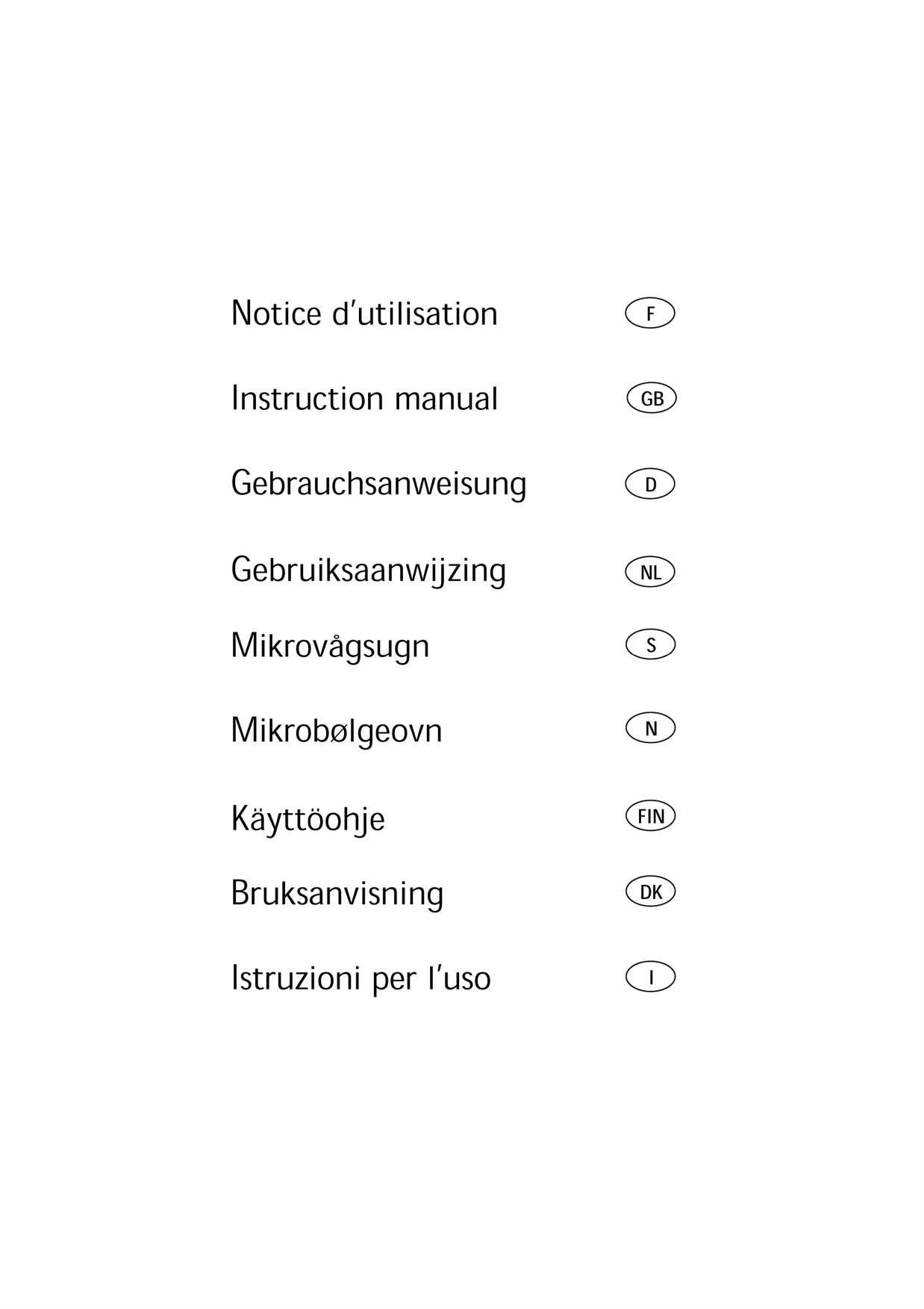Click the word "manual" in the English title
The height and width of the screenshot is (1309, 924).
pos(446,399)
